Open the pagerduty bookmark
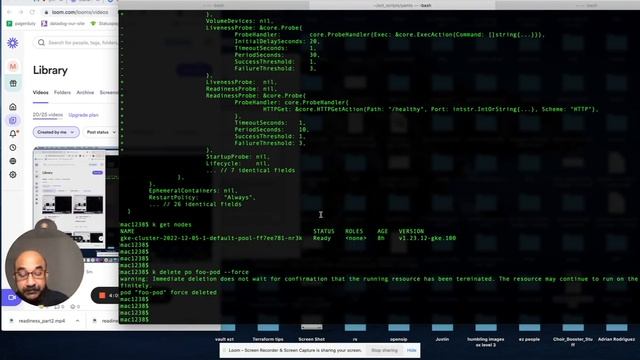This screenshot has height=360, width=640. [x=21, y=24]
